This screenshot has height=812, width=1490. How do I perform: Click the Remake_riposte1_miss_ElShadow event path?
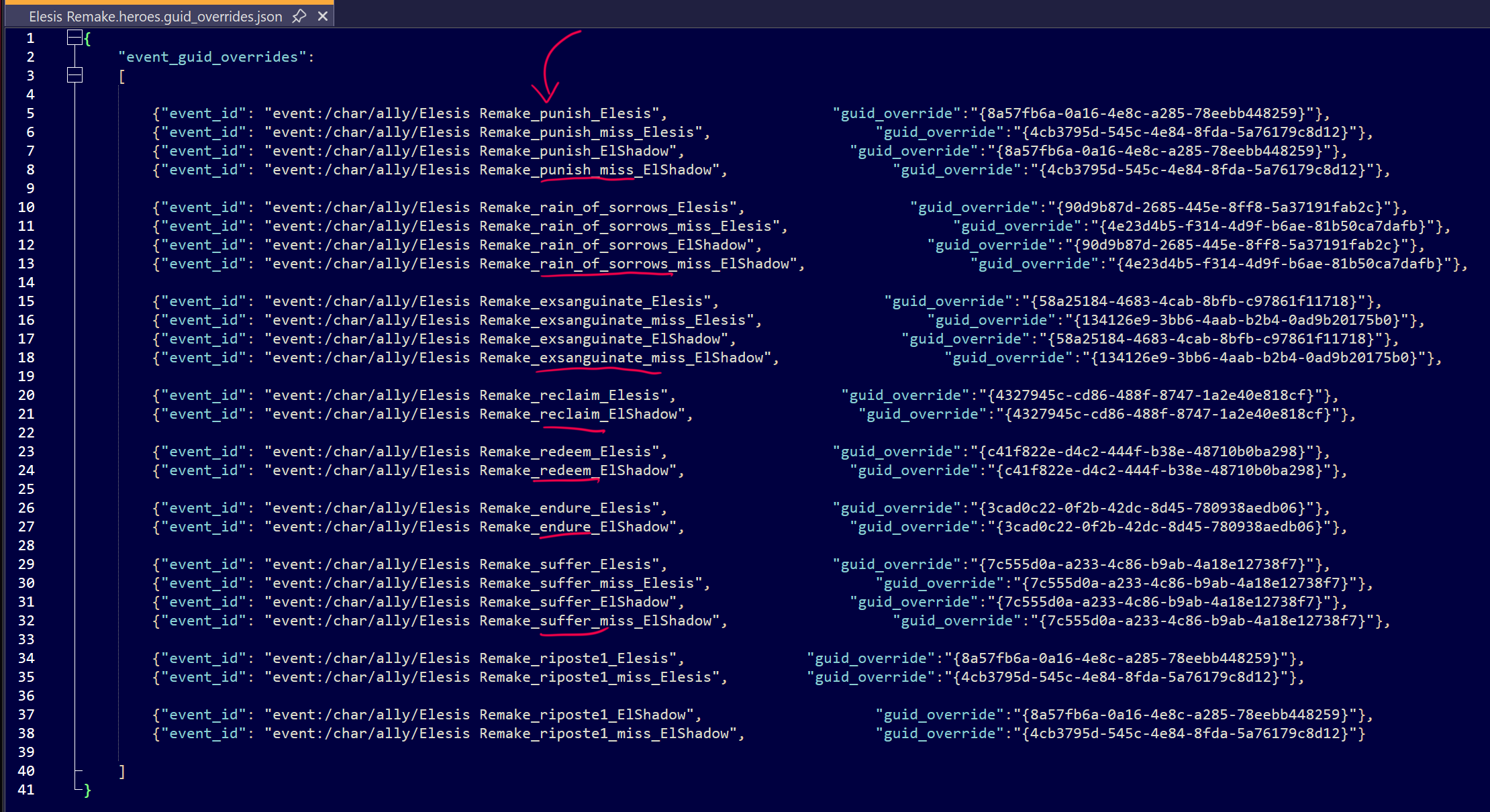501,733
